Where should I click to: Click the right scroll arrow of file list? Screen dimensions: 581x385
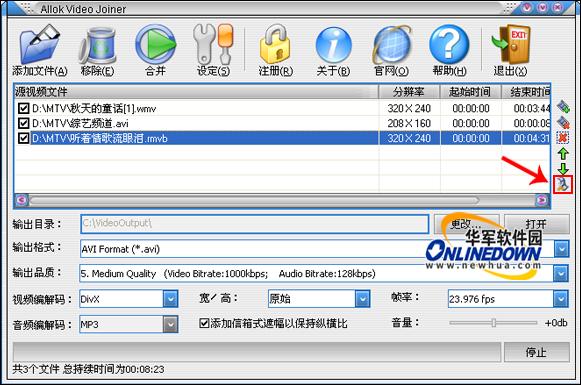(542, 200)
